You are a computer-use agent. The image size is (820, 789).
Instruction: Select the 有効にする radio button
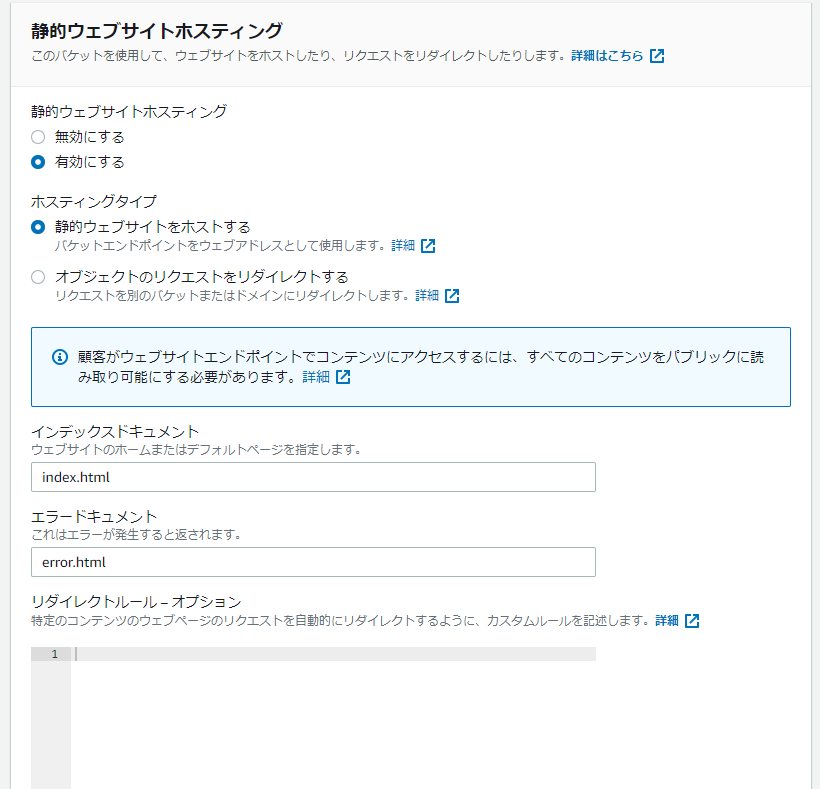(x=38, y=162)
